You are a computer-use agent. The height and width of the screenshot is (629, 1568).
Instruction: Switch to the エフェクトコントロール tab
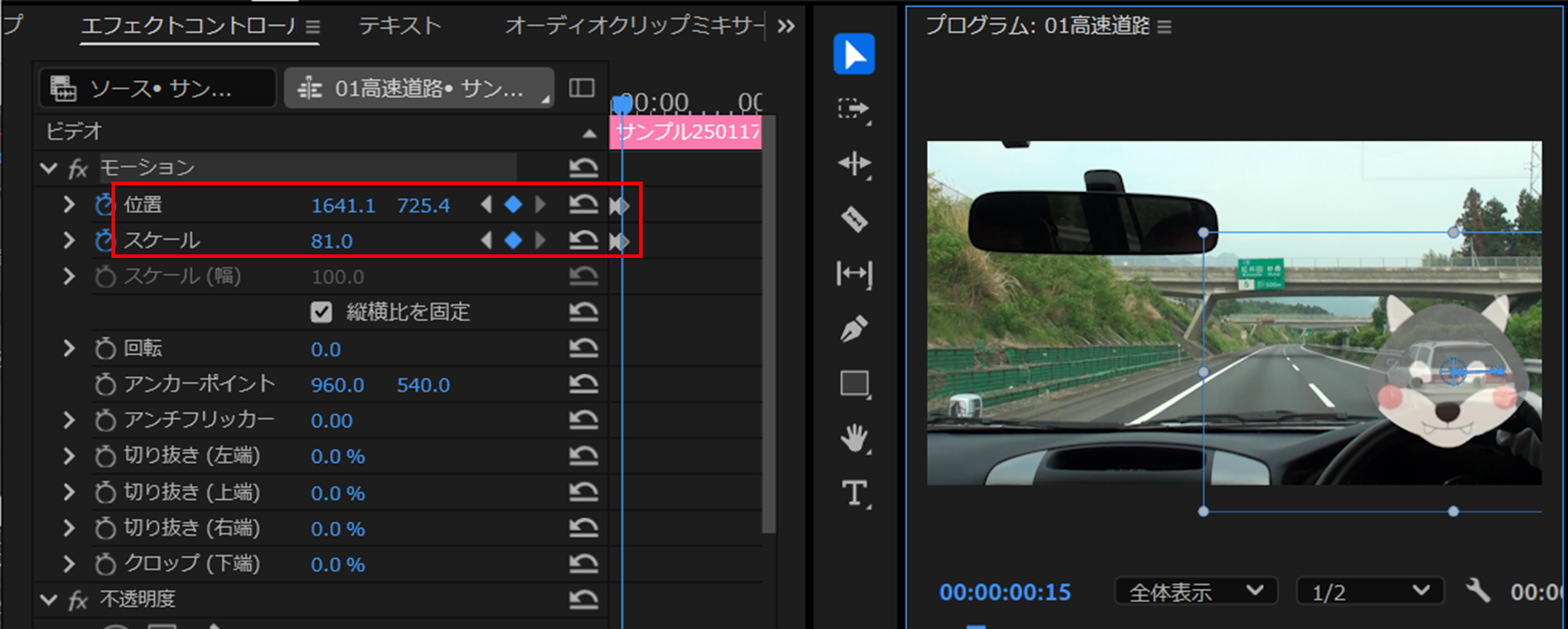(188, 26)
